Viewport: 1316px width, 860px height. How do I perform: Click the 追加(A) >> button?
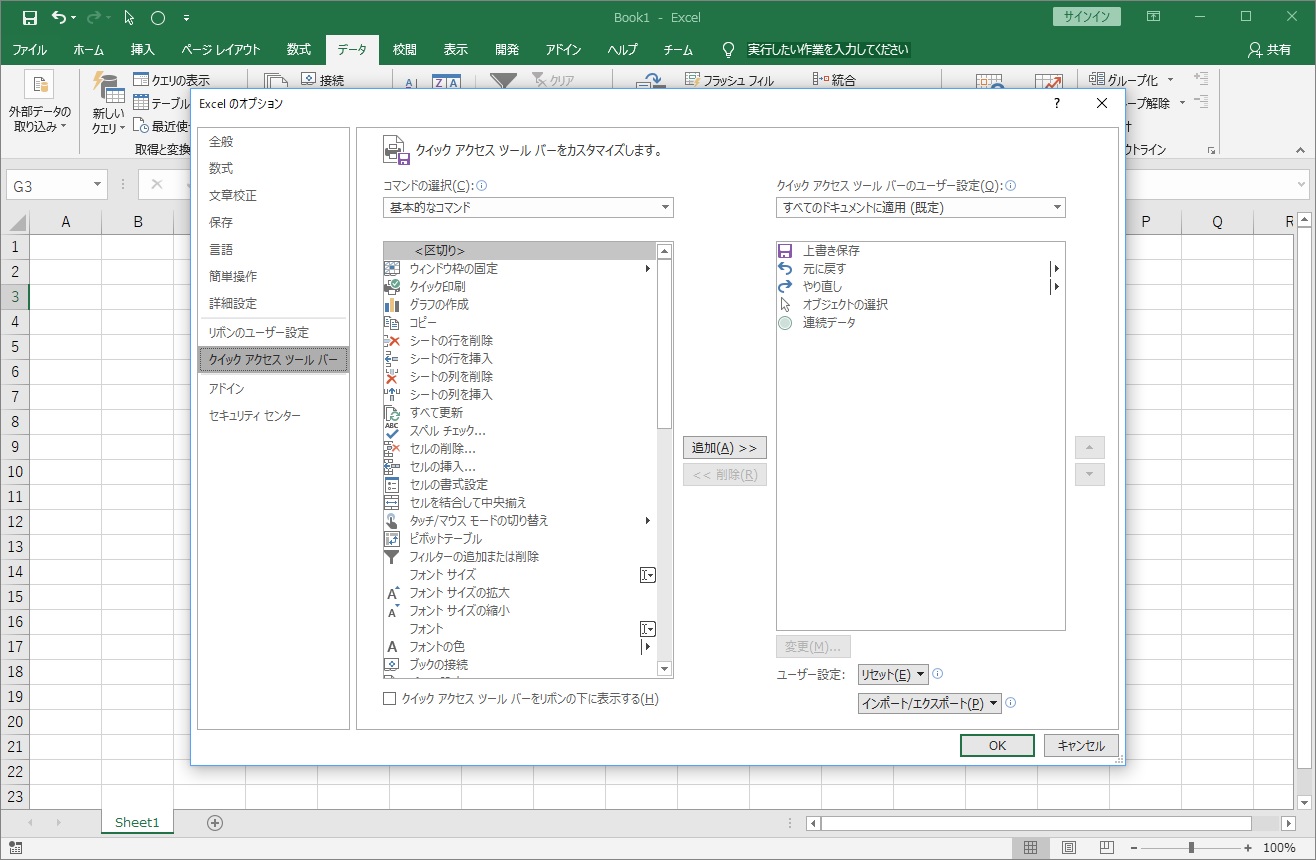tap(725, 447)
